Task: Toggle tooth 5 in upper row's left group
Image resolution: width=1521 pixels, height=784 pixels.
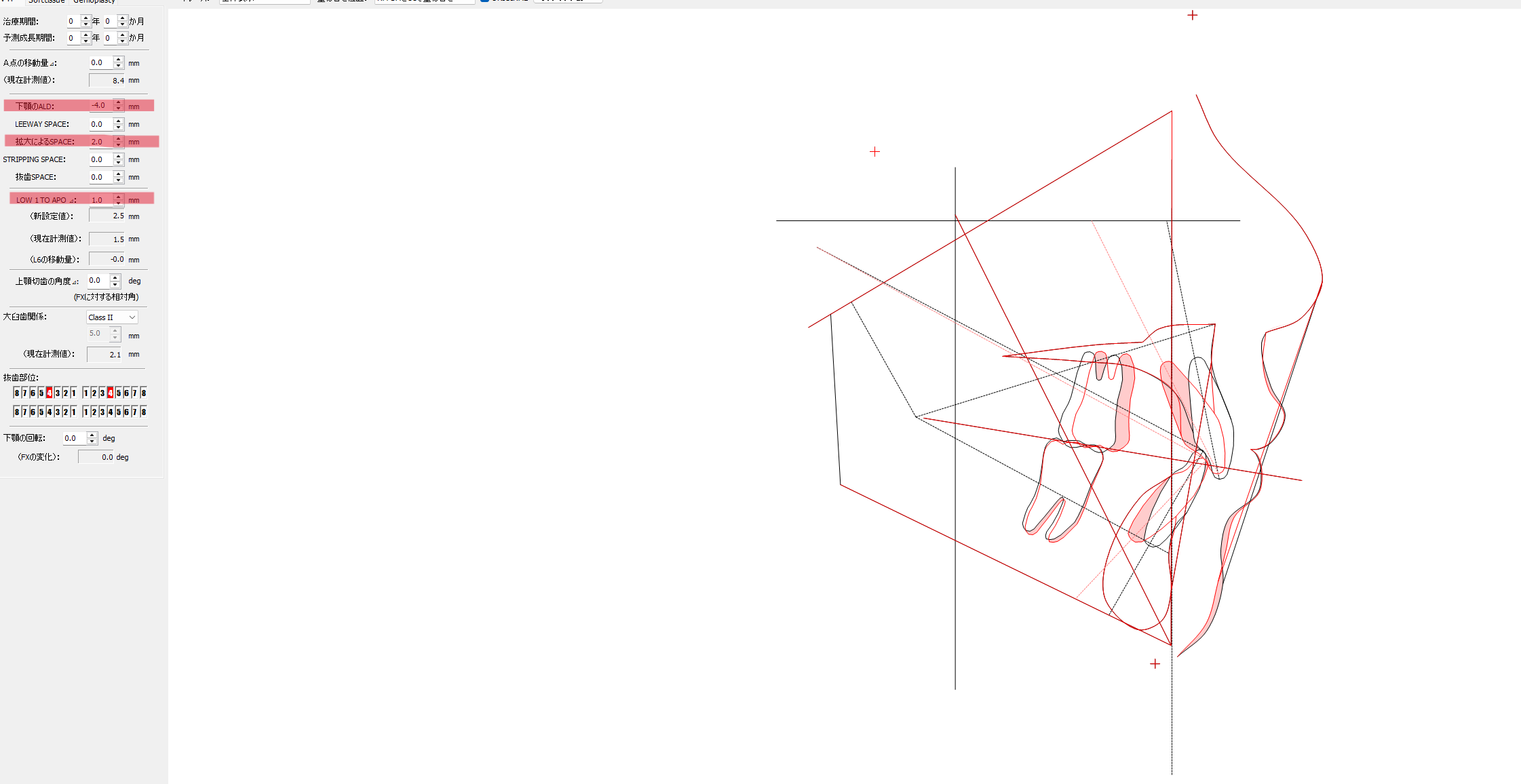Action: click(41, 393)
